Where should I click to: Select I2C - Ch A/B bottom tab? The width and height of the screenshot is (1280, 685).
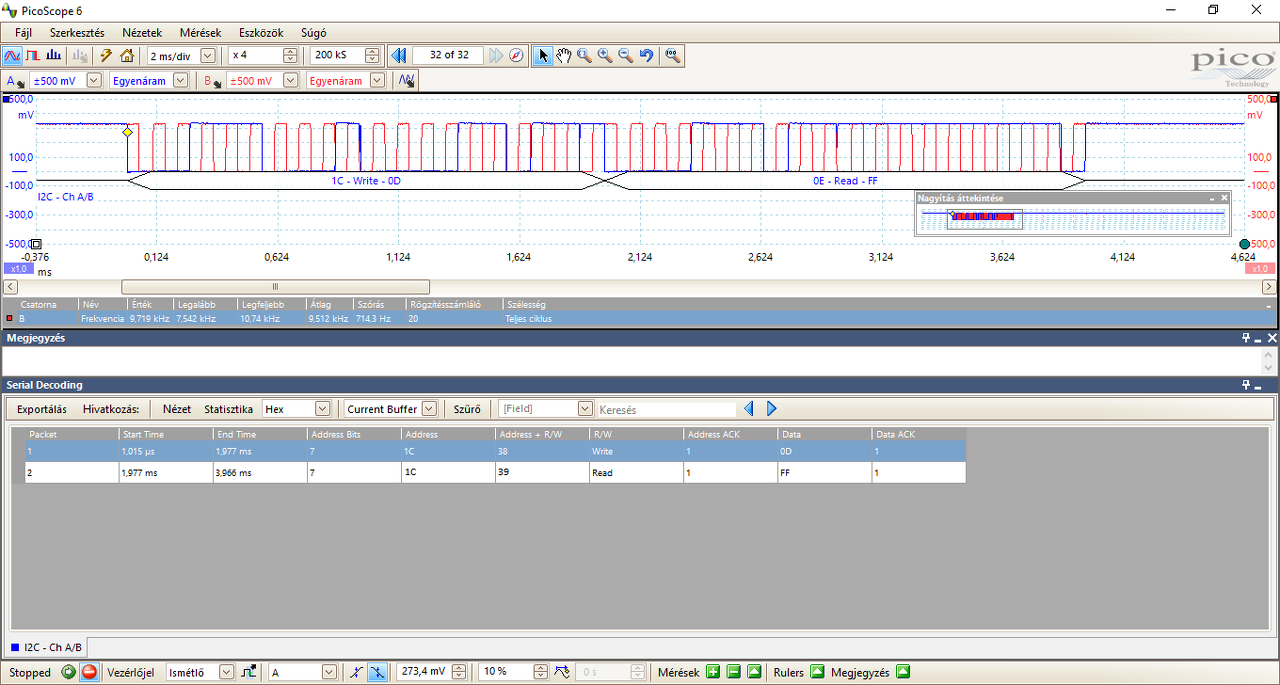(x=46, y=647)
